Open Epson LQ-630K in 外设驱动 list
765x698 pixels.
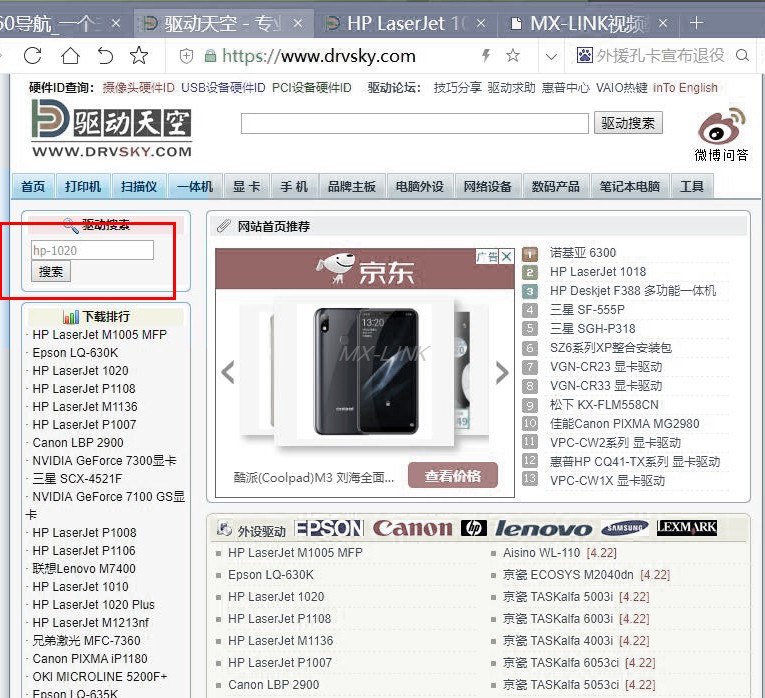click(271, 575)
